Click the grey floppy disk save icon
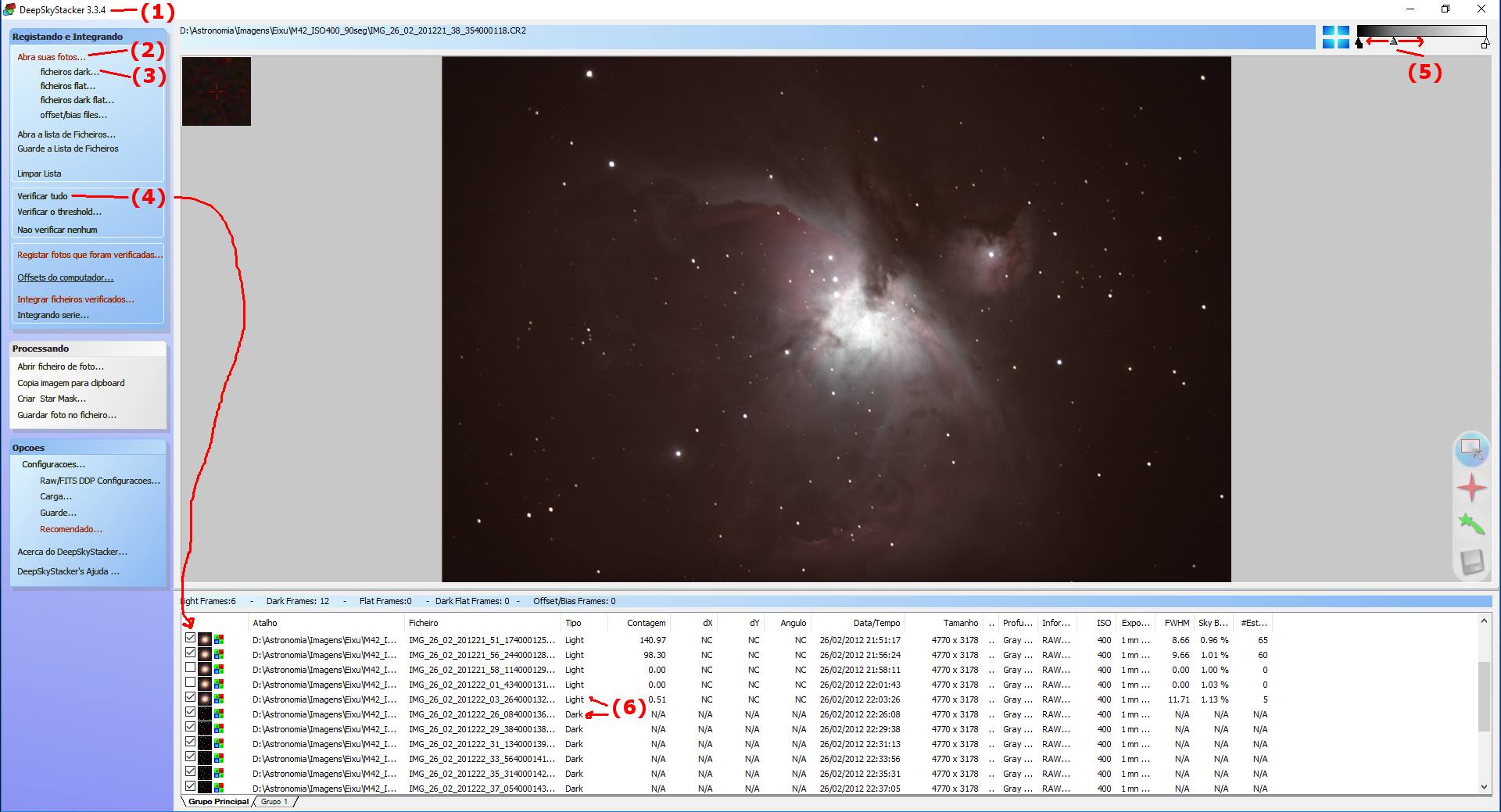 click(x=1471, y=562)
